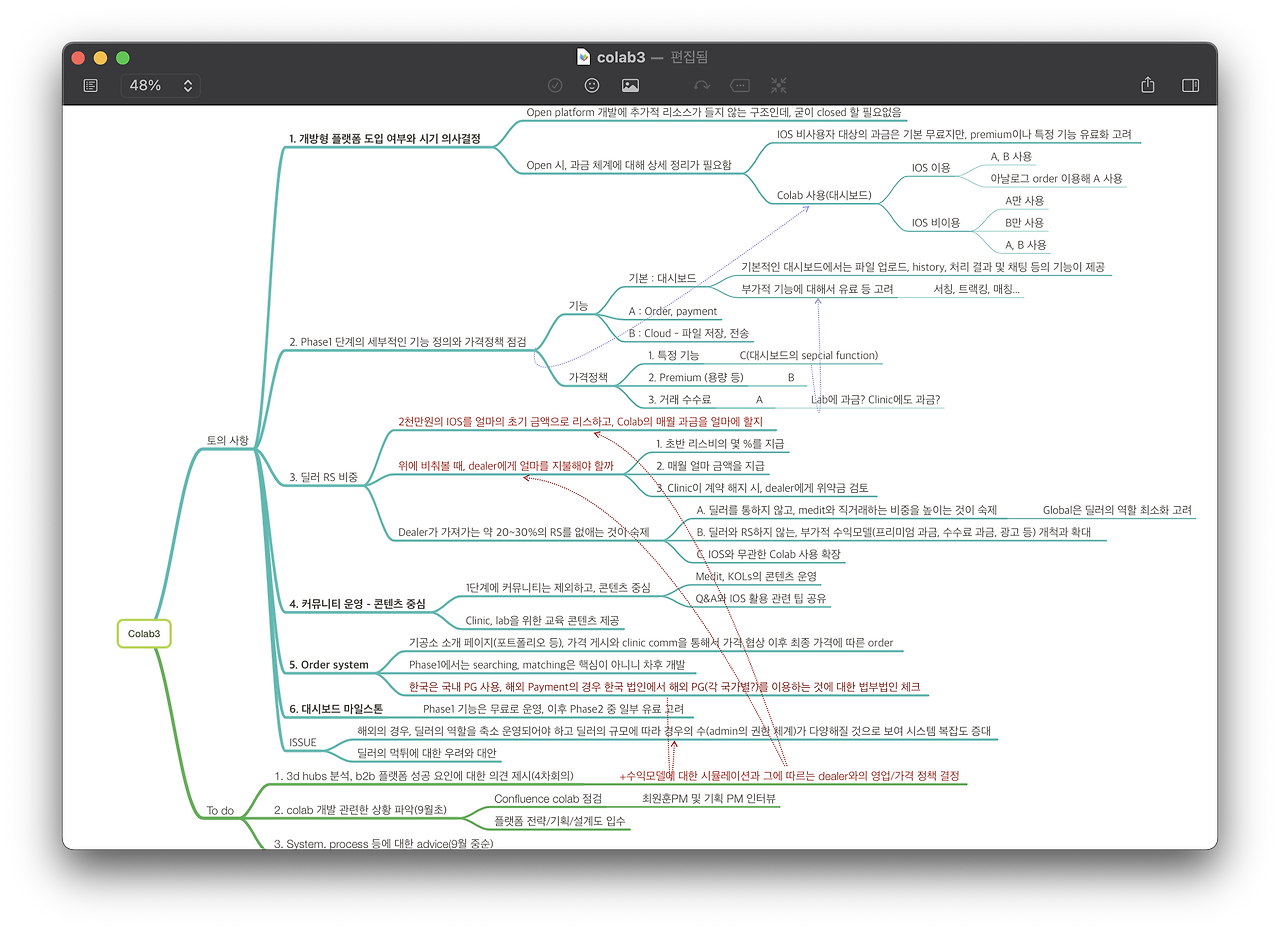The height and width of the screenshot is (932, 1280).
Task: Click node Dealer가 가져가는 약 20~30%의 RS
Action: click(523, 532)
